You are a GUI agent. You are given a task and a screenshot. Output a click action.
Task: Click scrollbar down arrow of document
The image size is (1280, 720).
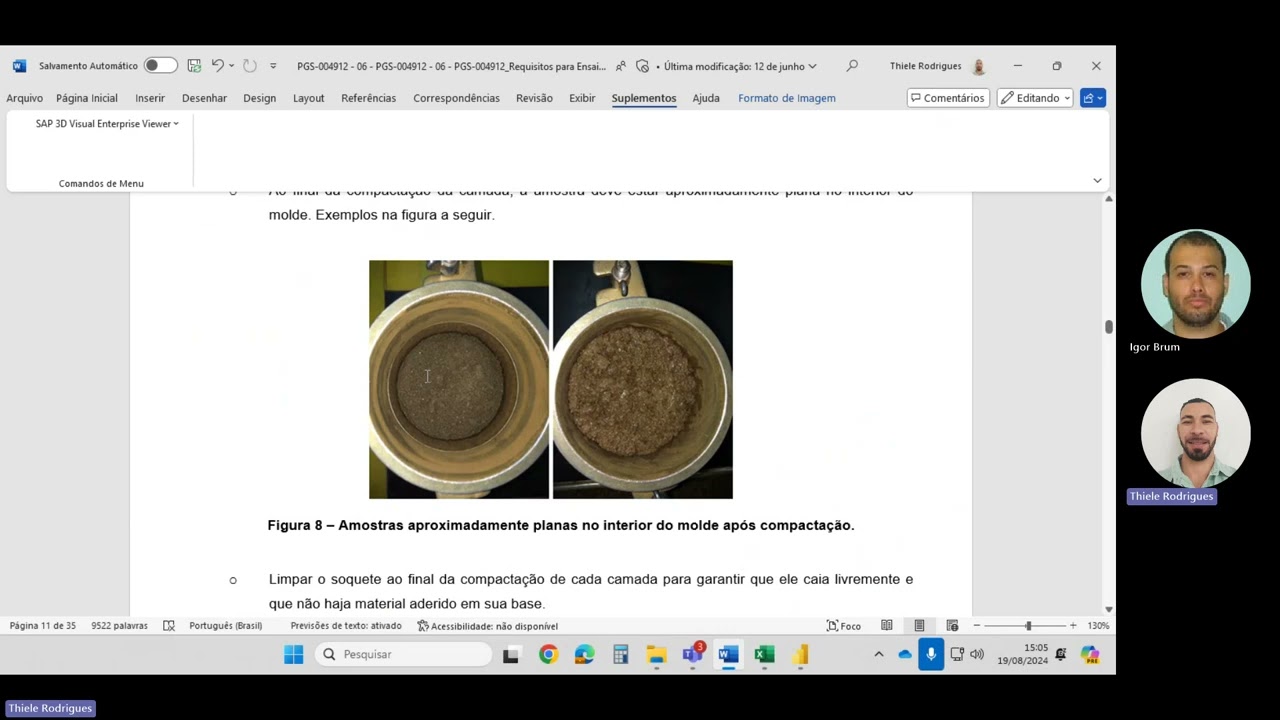pyautogui.click(x=1108, y=609)
